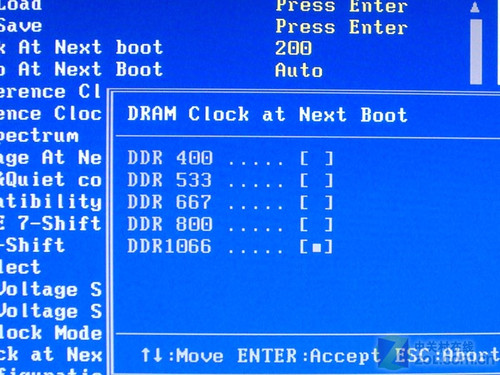Click the 'lock Mode' menu row
Viewport: 500px width, 375px height.
51,333
